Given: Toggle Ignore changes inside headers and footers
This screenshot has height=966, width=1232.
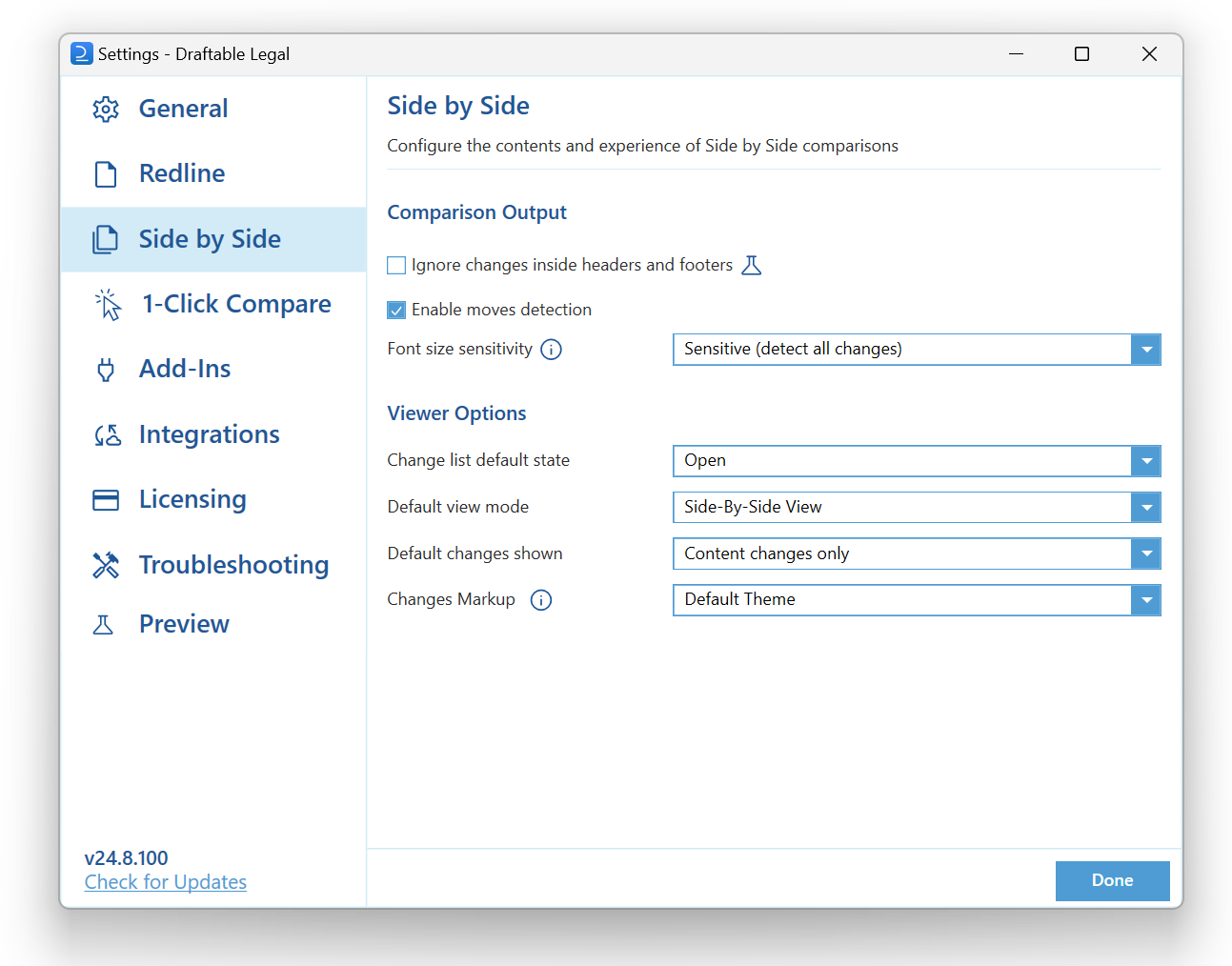Looking at the screenshot, I should (x=396, y=265).
